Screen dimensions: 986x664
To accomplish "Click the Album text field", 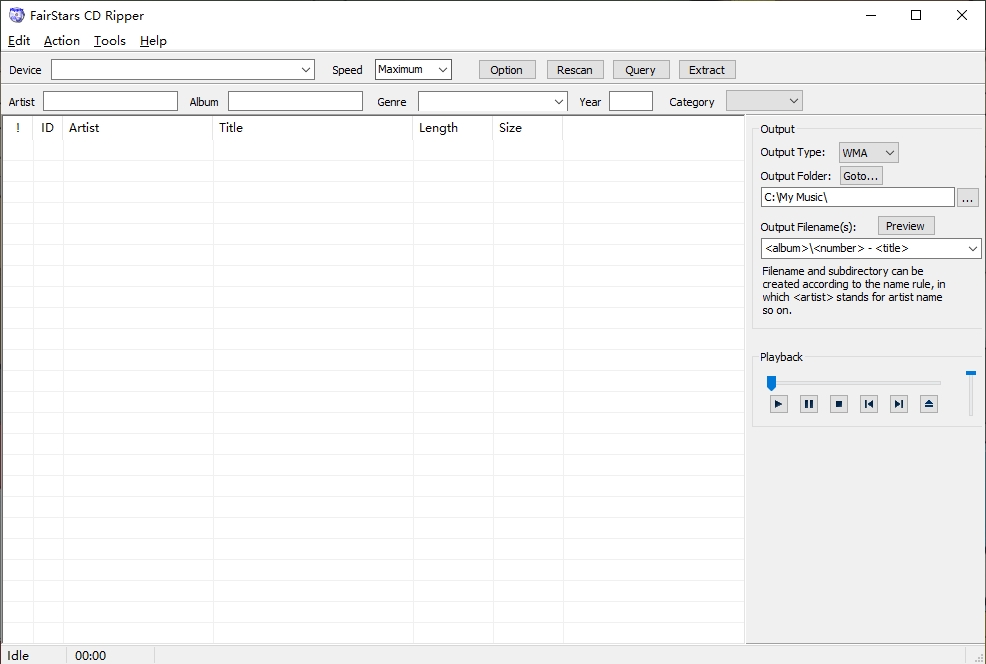I will pyautogui.click(x=295, y=102).
